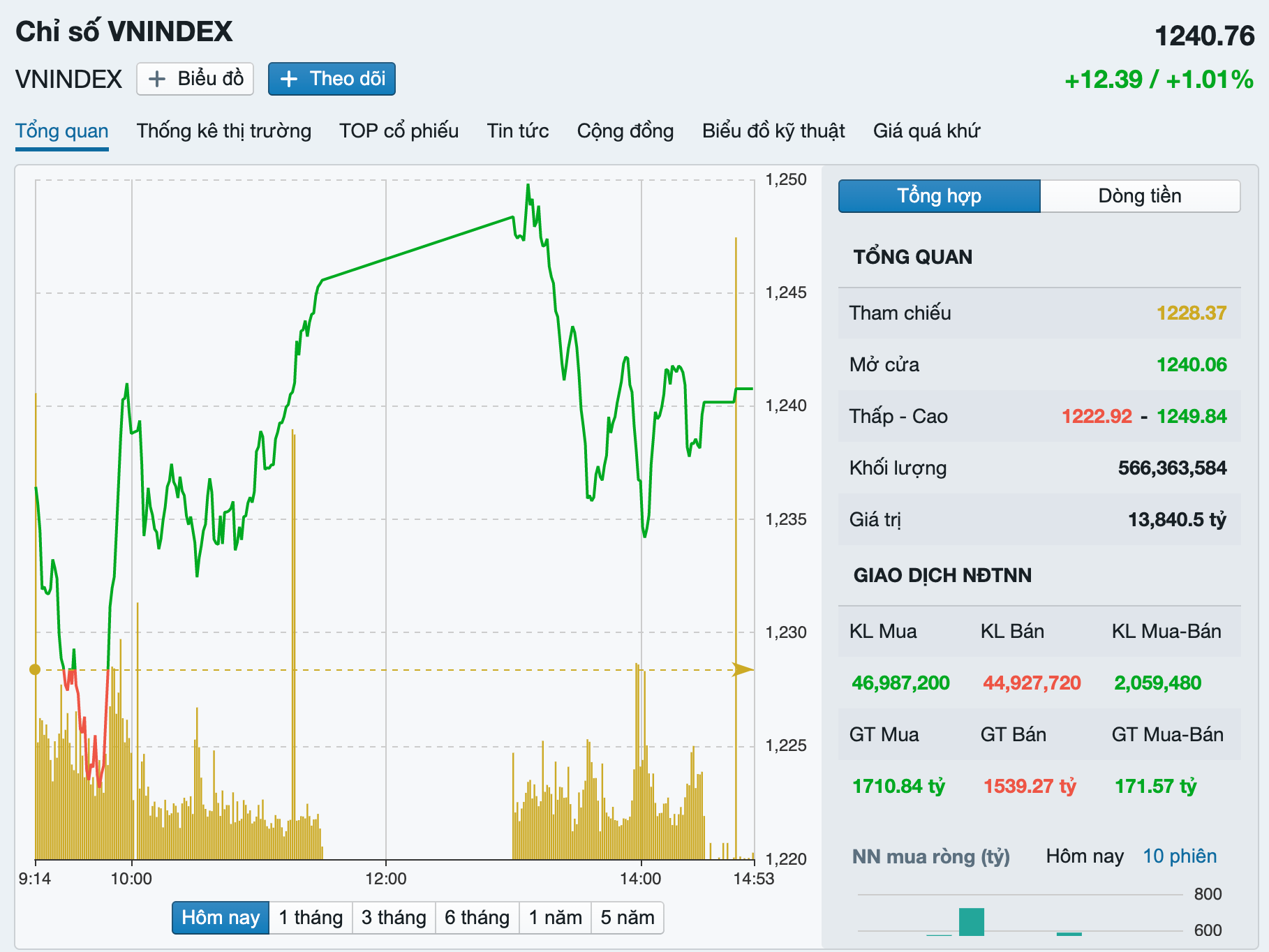Screen dimensions: 1269x952
Task: Go to the Tin tức tab
Action: [x=518, y=131]
